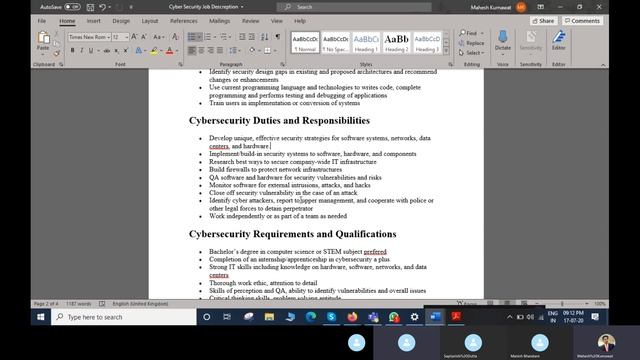Apply superscript formatting

coord(126,51)
